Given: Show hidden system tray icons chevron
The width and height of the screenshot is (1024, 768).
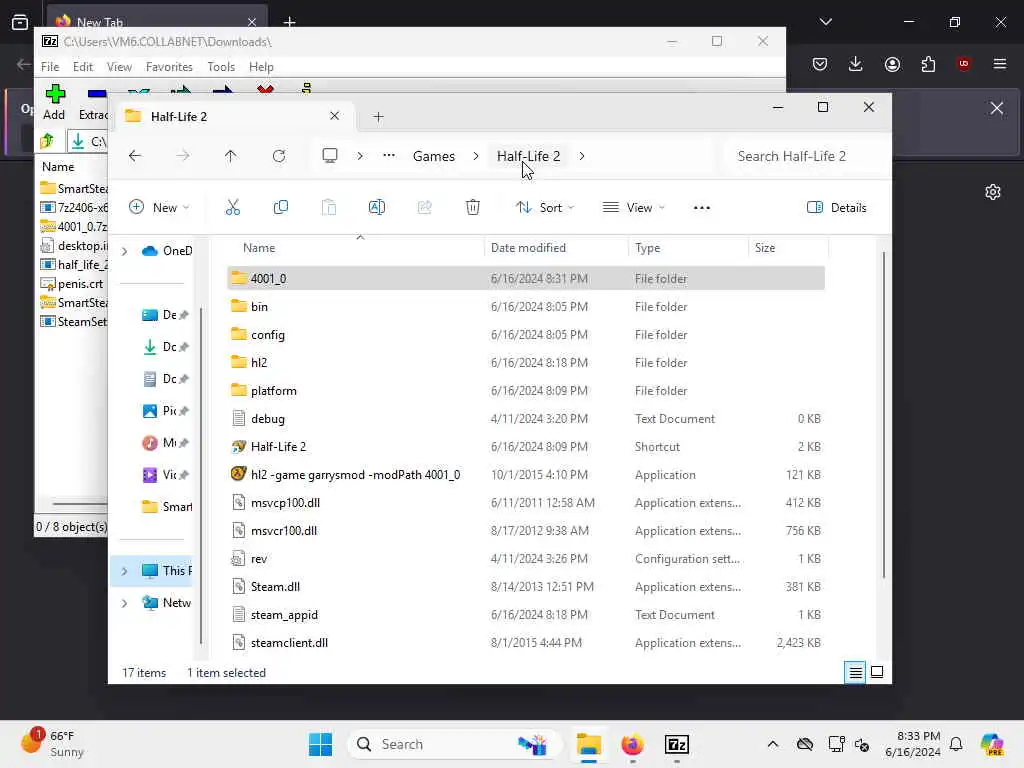Looking at the screenshot, I should (773, 744).
